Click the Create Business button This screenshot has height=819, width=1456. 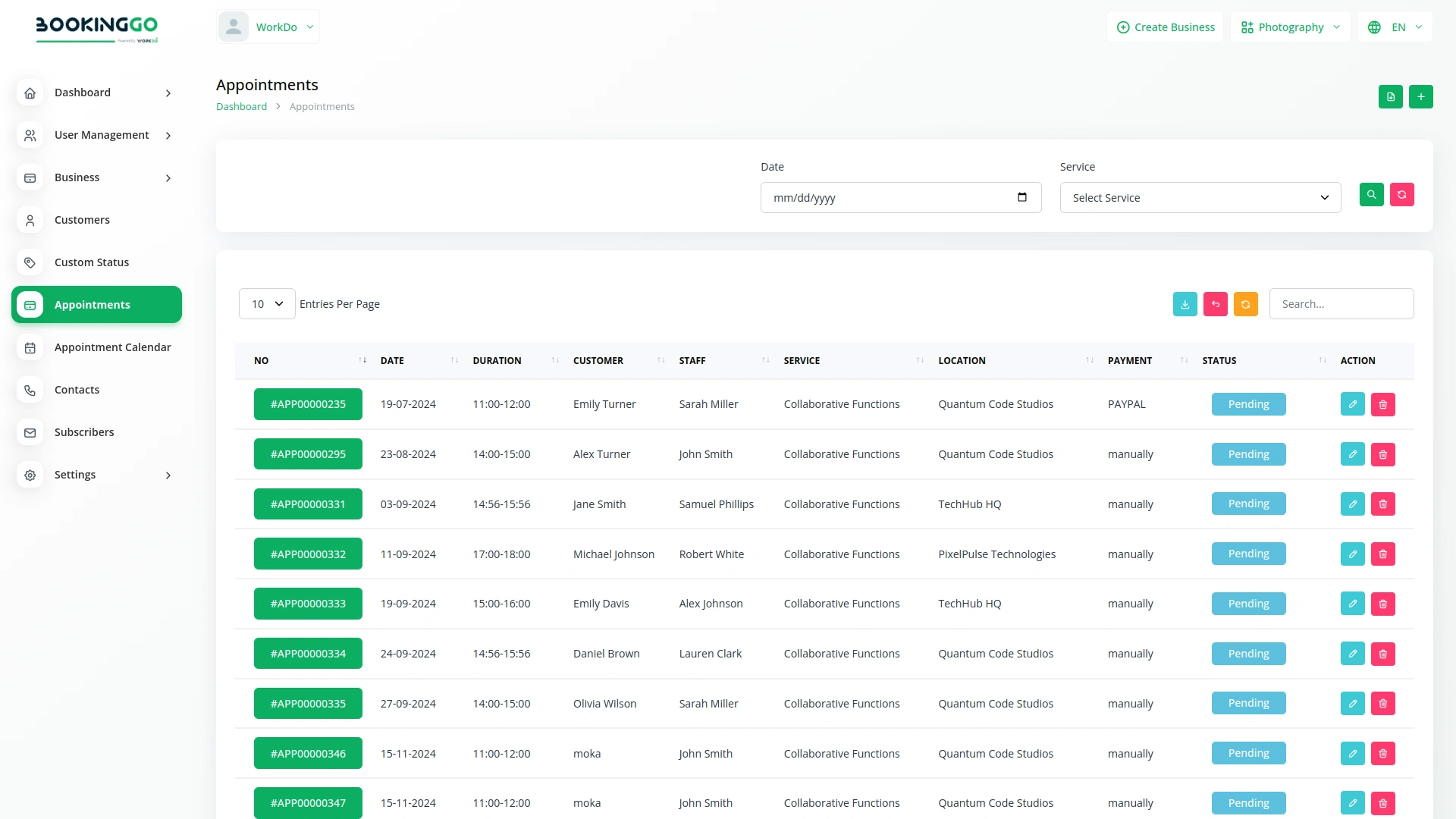[x=1166, y=27]
